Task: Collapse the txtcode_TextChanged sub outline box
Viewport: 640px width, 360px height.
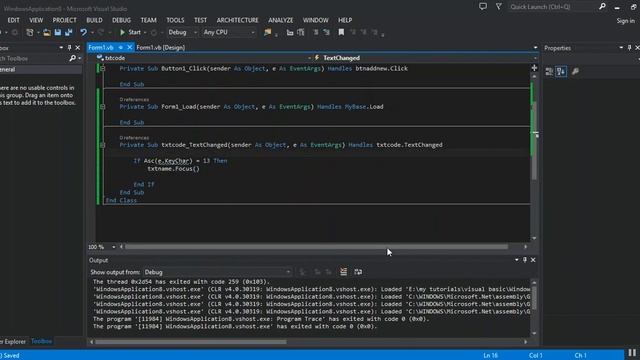Action: (x=102, y=145)
